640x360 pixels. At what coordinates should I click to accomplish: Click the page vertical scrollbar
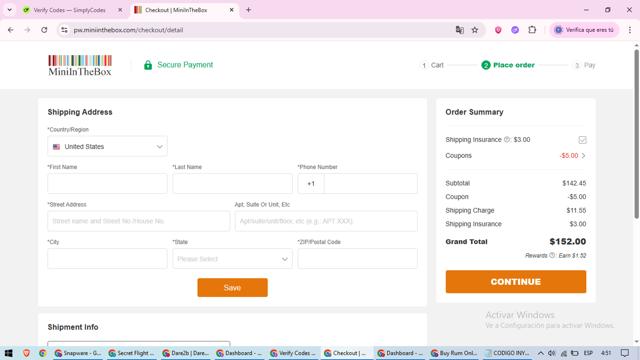click(636, 135)
